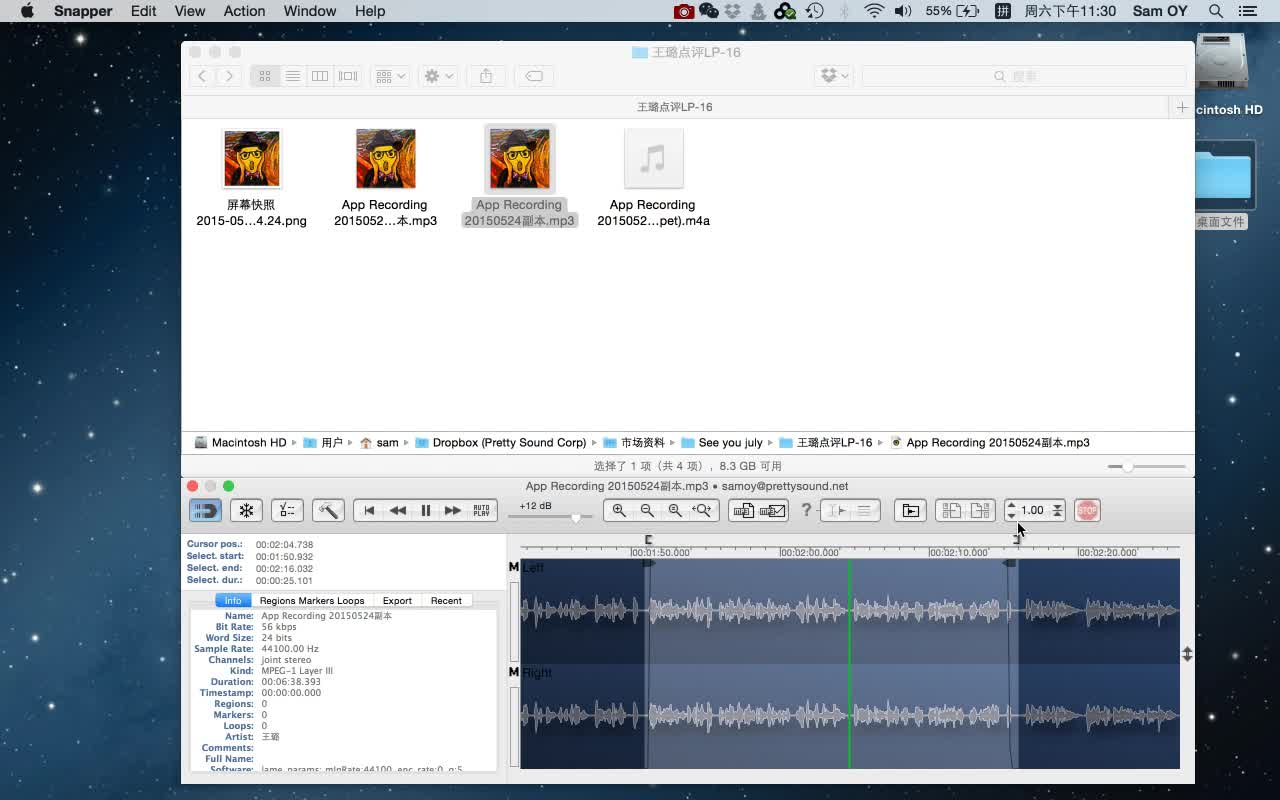Open the Regions Markers Loops tab

tap(312, 600)
